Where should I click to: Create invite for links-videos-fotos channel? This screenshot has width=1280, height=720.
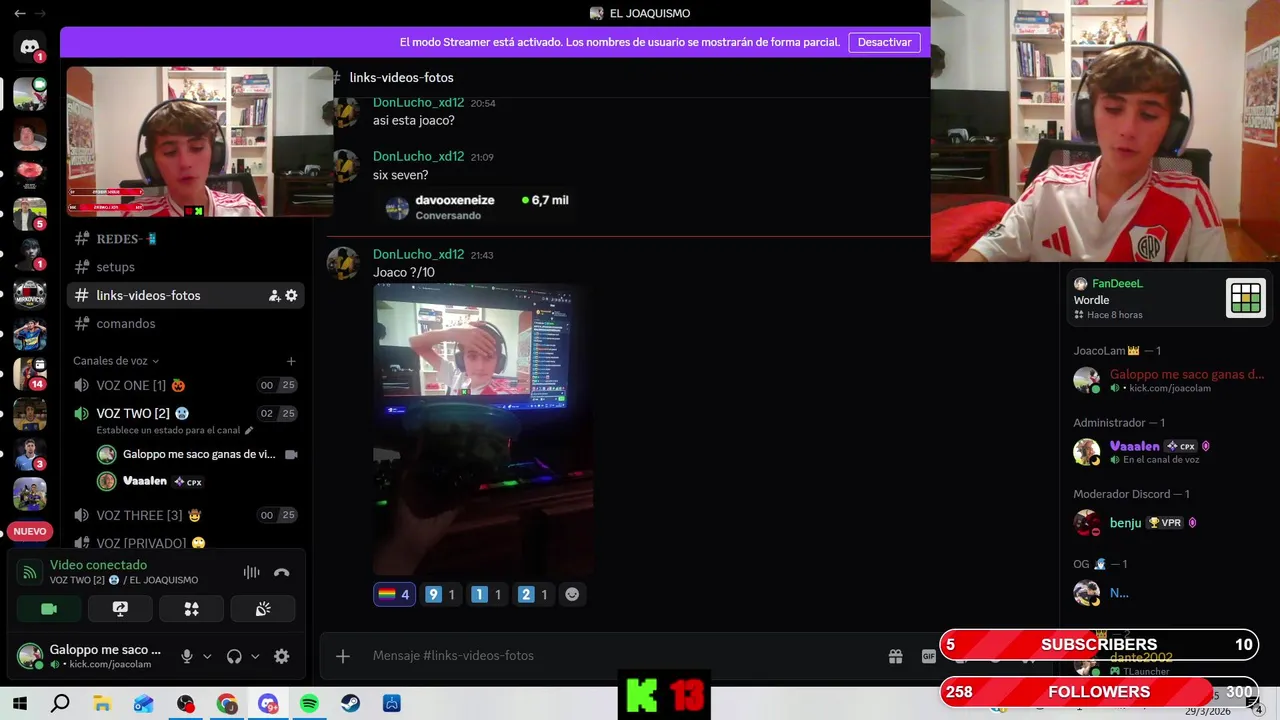[x=274, y=296]
